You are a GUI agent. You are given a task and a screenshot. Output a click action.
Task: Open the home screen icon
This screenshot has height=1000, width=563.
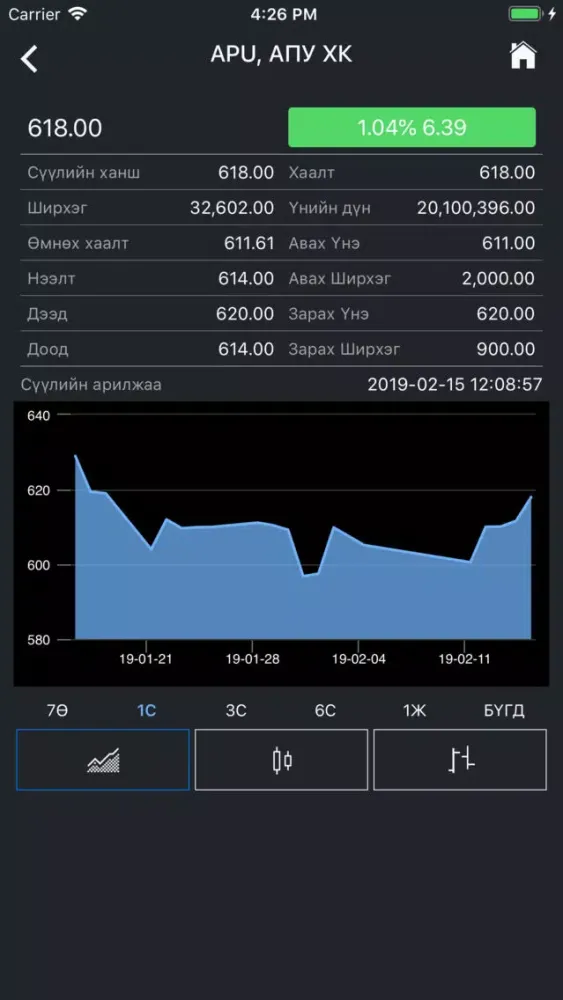[522, 55]
